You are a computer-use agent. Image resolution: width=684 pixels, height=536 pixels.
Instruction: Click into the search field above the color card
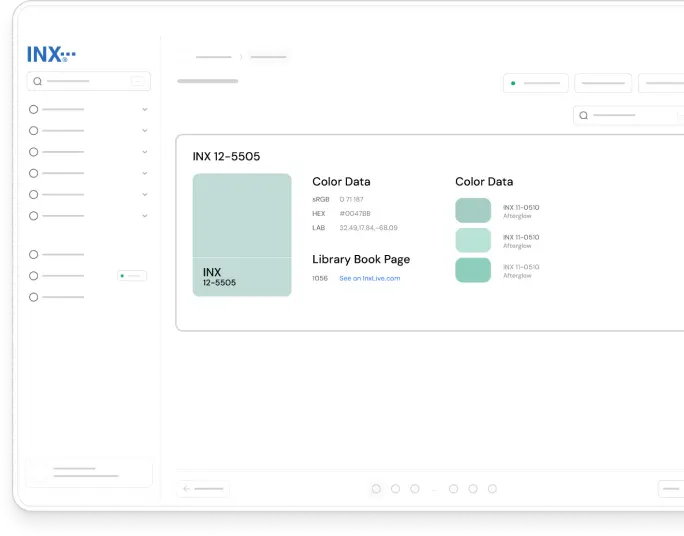pos(630,116)
